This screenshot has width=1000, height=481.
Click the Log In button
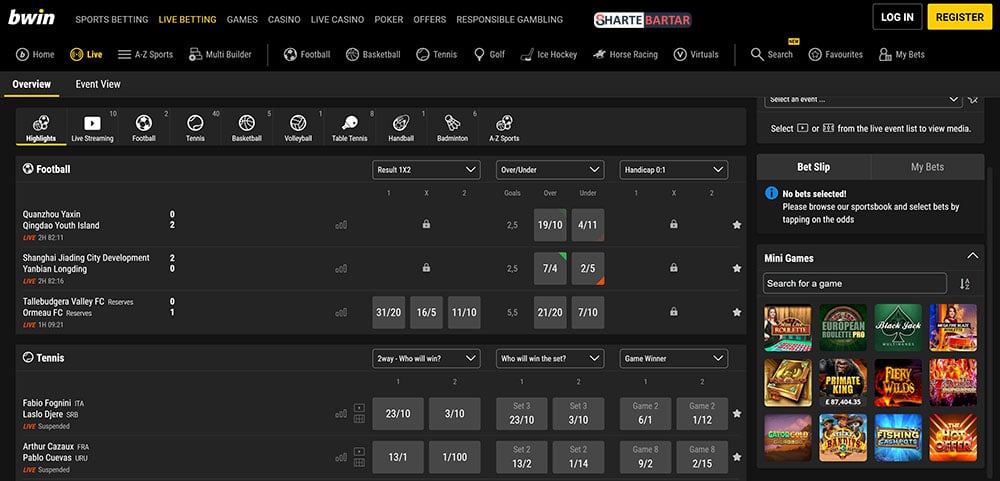click(897, 17)
